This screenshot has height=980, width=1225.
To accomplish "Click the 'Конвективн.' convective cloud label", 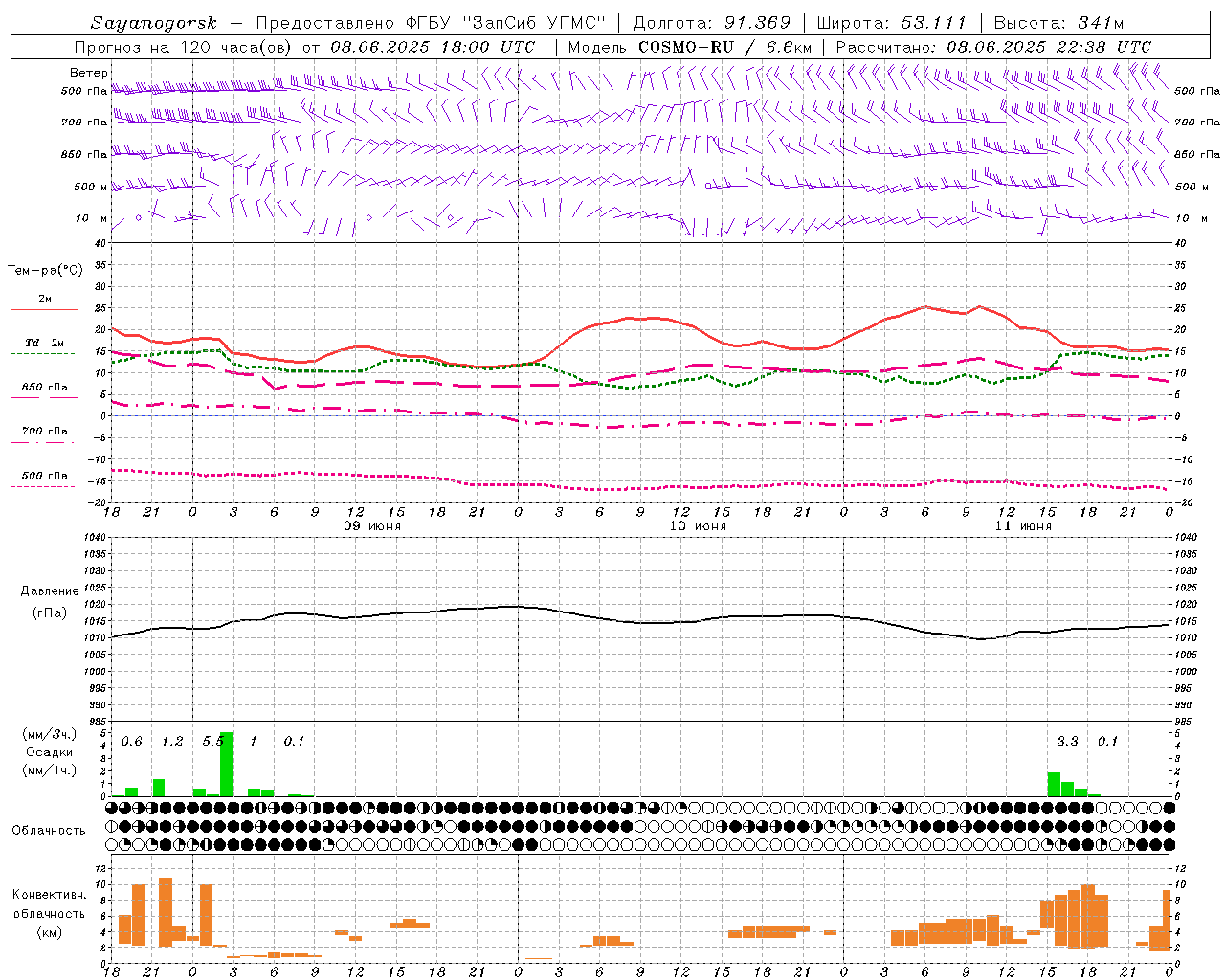I will (49, 895).
